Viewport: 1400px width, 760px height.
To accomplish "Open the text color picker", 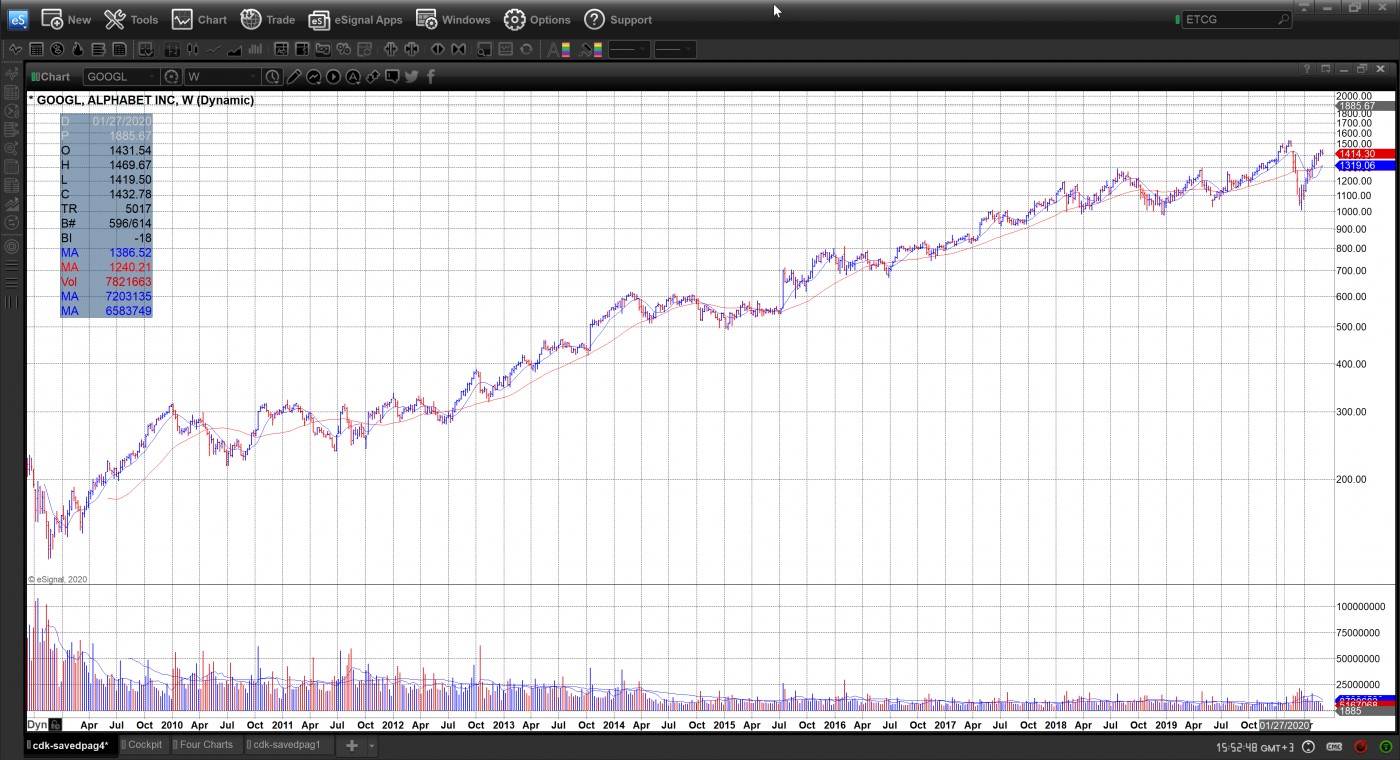I will 558,49.
